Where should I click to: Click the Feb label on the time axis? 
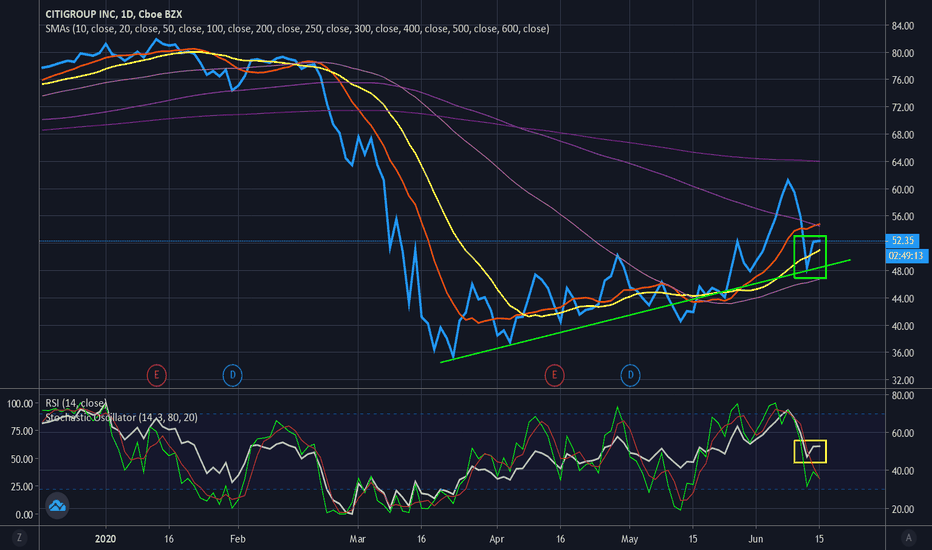pyautogui.click(x=238, y=539)
